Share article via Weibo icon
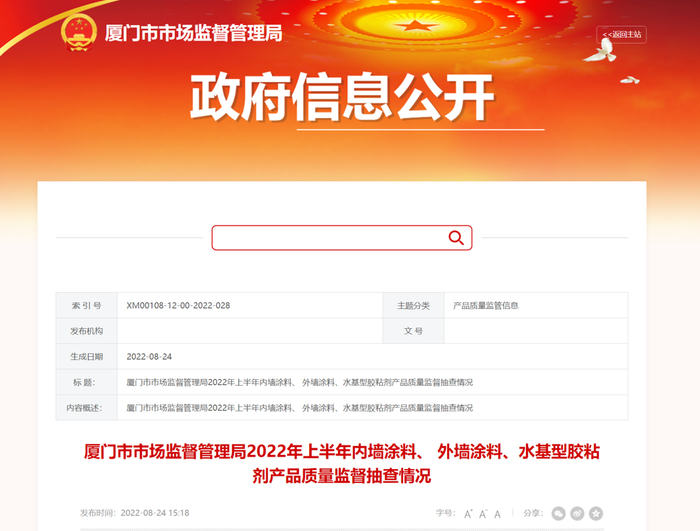The width and height of the screenshot is (700, 531). click(577, 514)
